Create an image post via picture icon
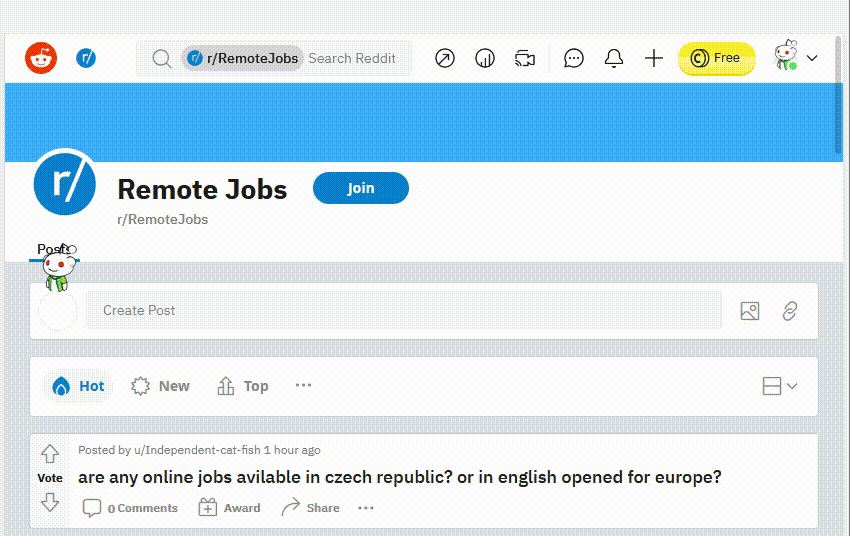This screenshot has width=850, height=536. [750, 311]
